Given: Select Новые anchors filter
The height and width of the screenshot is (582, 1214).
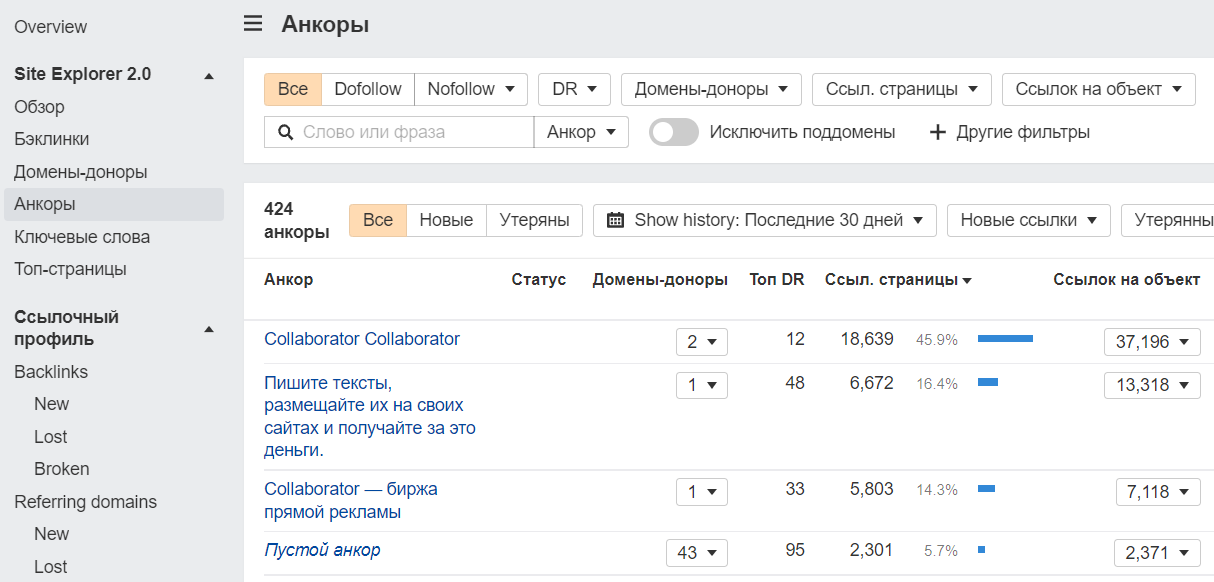Looking at the screenshot, I should [446, 220].
